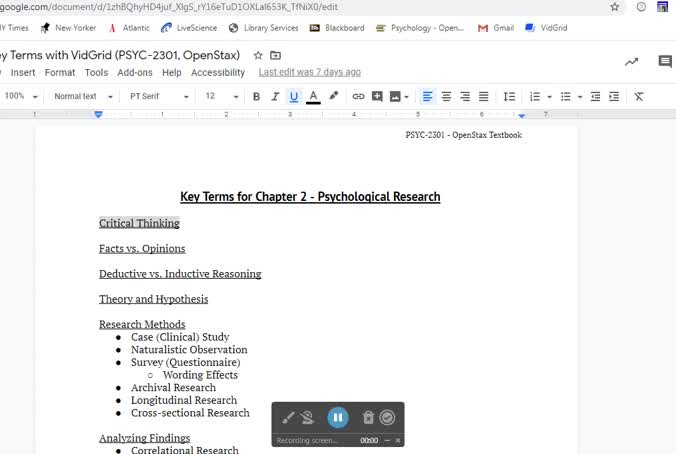Open the zoom 100% dropdown

[x=20, y=96]
